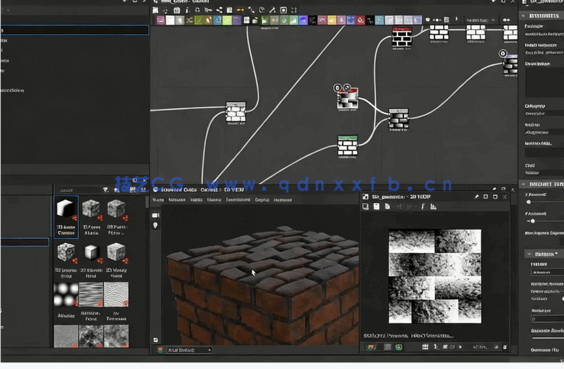Click the colorful icon beside the 3D view bottom dropdown
This screenshot has height=369, width=564.
click(160, 350)
